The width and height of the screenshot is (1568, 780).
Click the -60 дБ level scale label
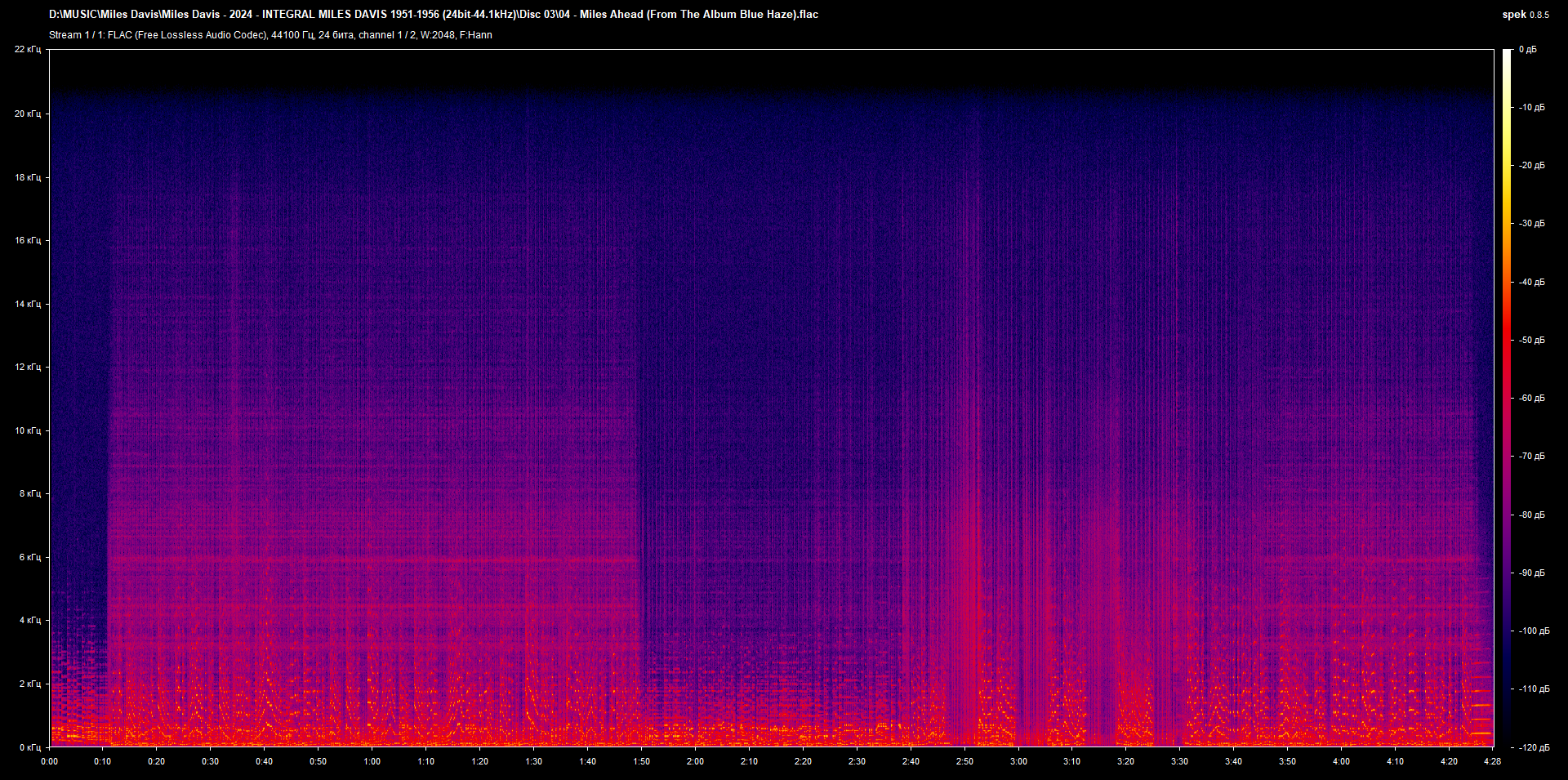click(x=1532, y=399)
